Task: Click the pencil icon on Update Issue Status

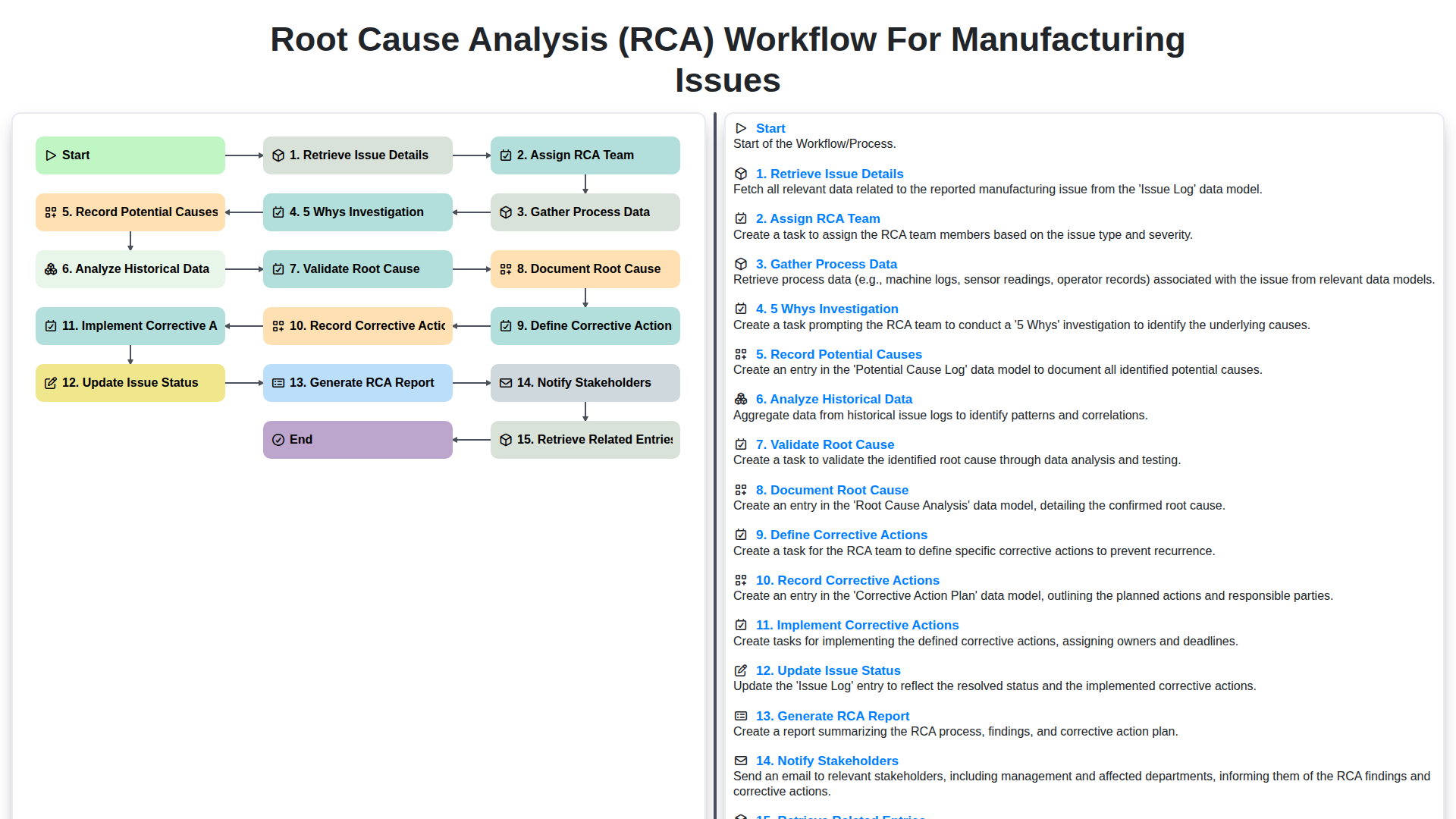Action: coord(50,382)
